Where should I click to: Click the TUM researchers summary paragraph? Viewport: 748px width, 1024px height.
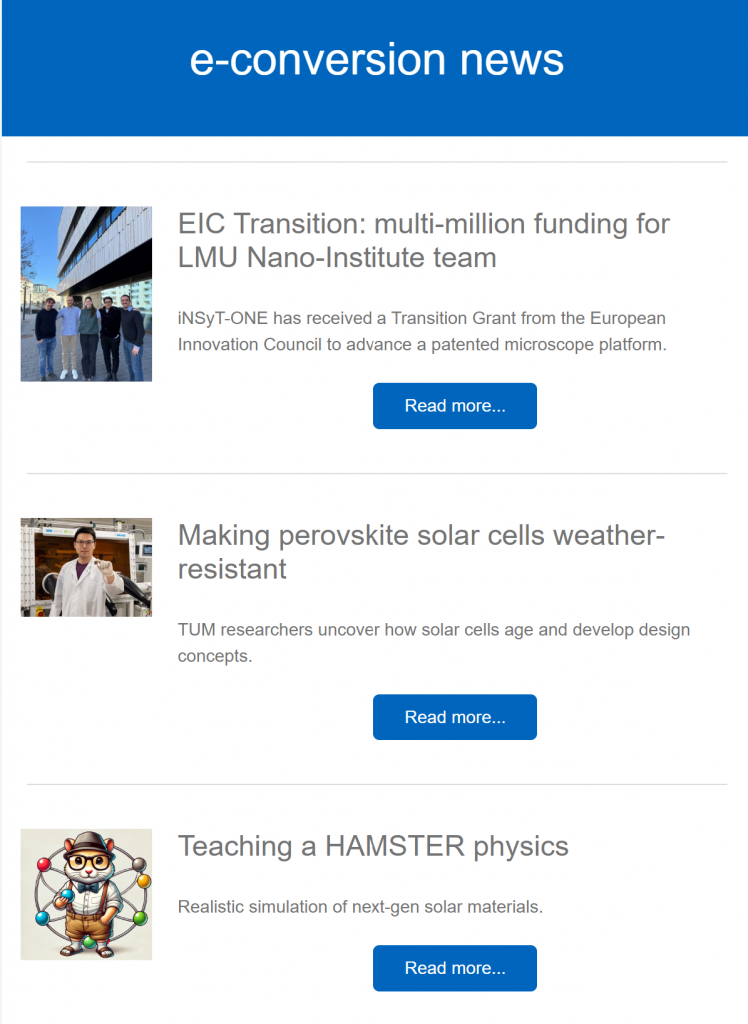pyautogui.click(x=434, y=643)
